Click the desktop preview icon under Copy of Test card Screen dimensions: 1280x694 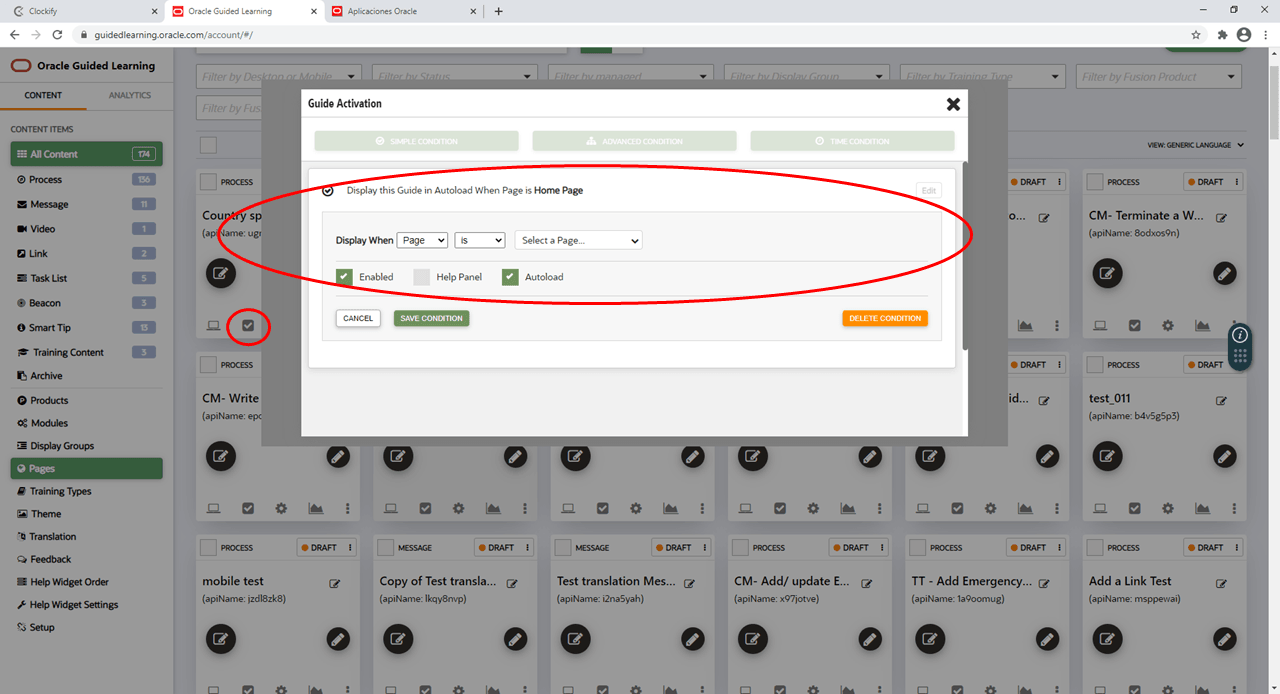pyautogui.click(x=390, y=689)
